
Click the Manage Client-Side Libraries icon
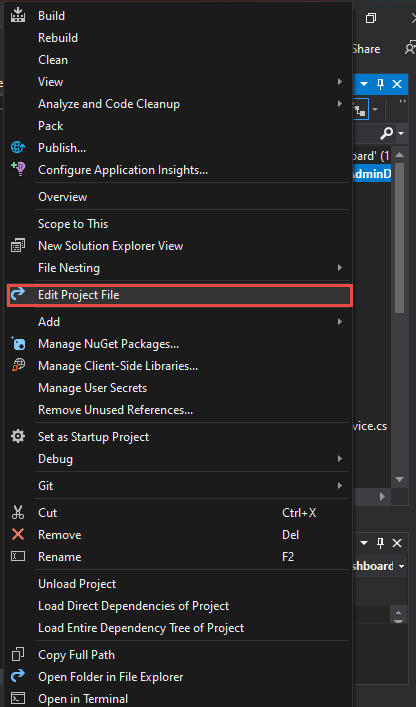click(18, 366)
